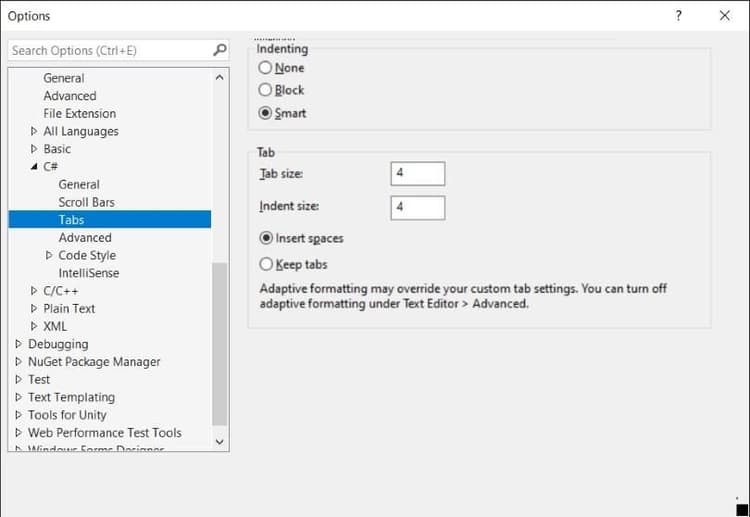Select Plain Text in the tree
This screenshot has height=517, width=750.
[69, 308]
